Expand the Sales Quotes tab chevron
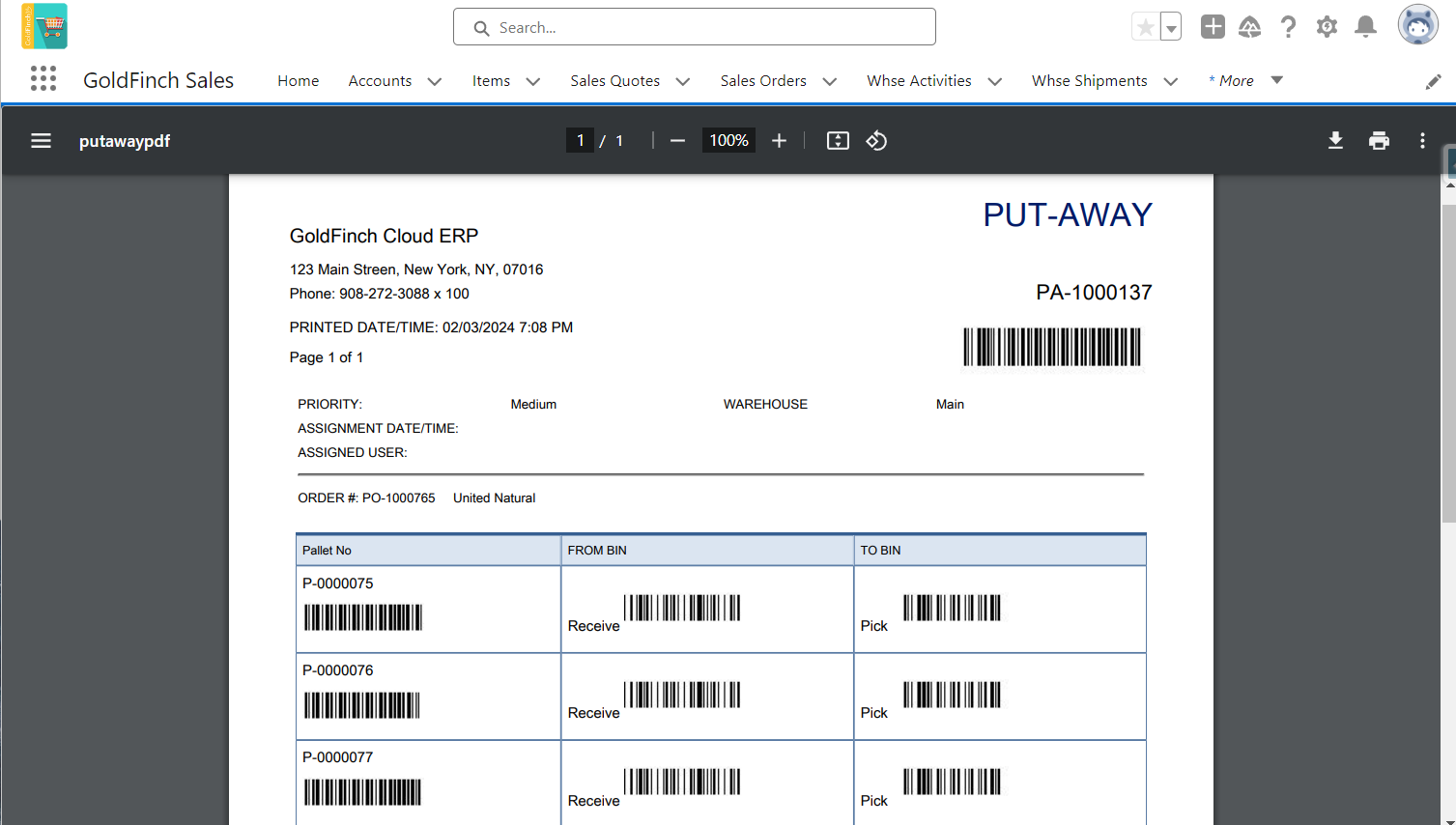Viewport: 1456px width, 825px height. pyautogui.click(x=682, y=82)
